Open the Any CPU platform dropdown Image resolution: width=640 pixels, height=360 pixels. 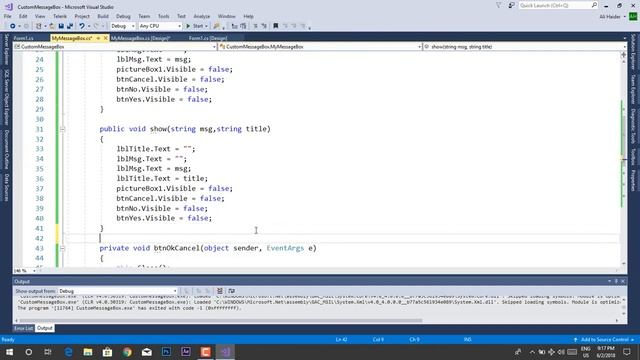pyautogui.click(x=160, y=26)
